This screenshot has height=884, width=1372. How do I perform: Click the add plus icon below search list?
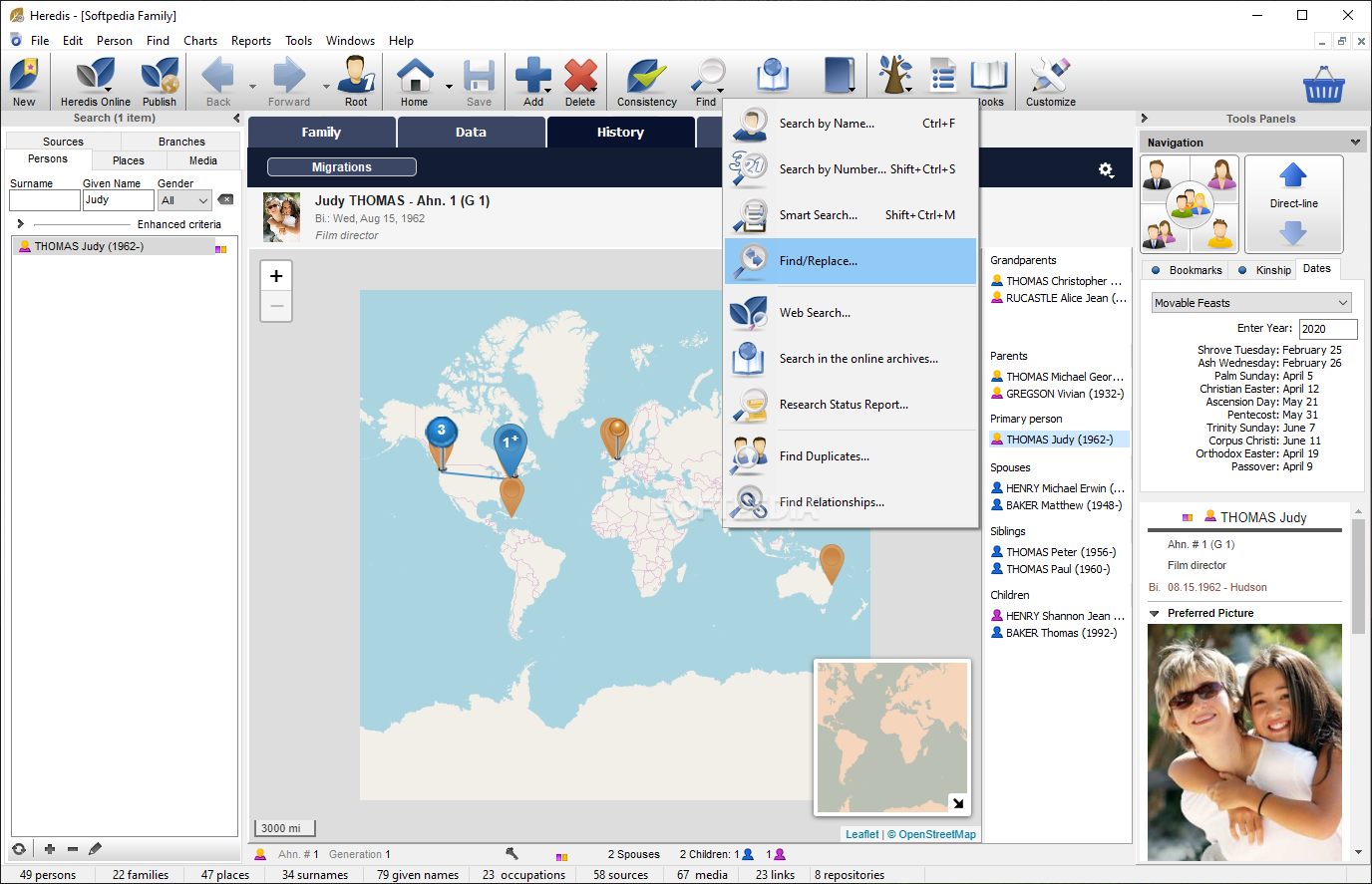pyautogui.click(x=49, y=849)
